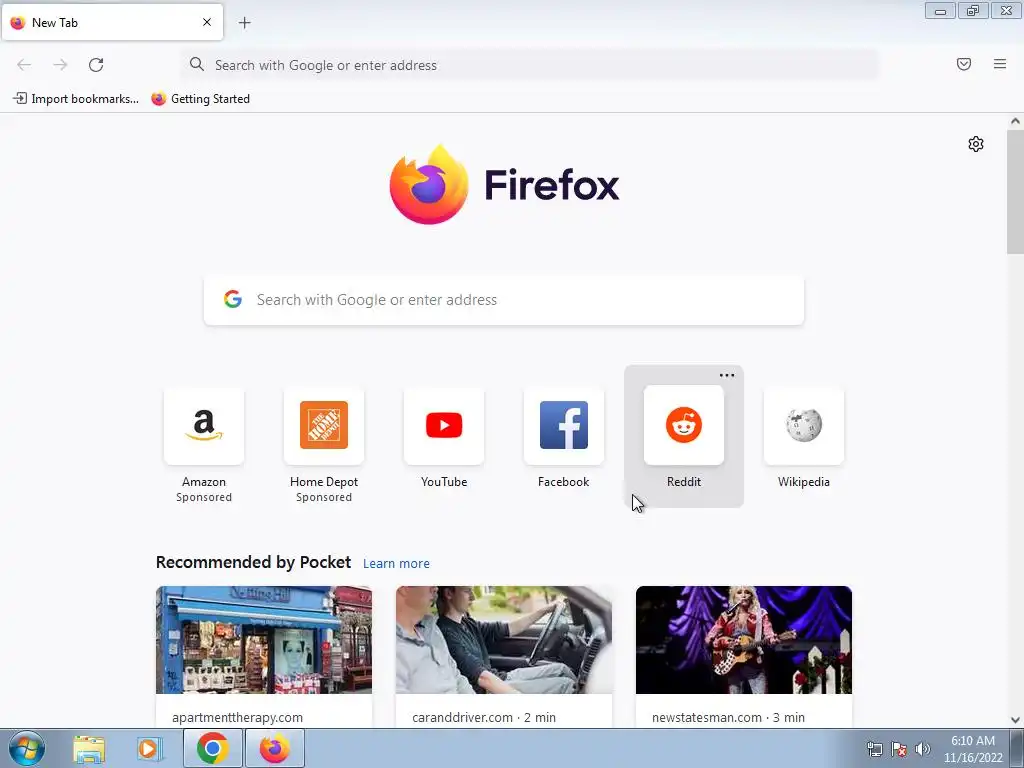
Task: Click the Learn more Pocket link
Action: coord(396,563)
